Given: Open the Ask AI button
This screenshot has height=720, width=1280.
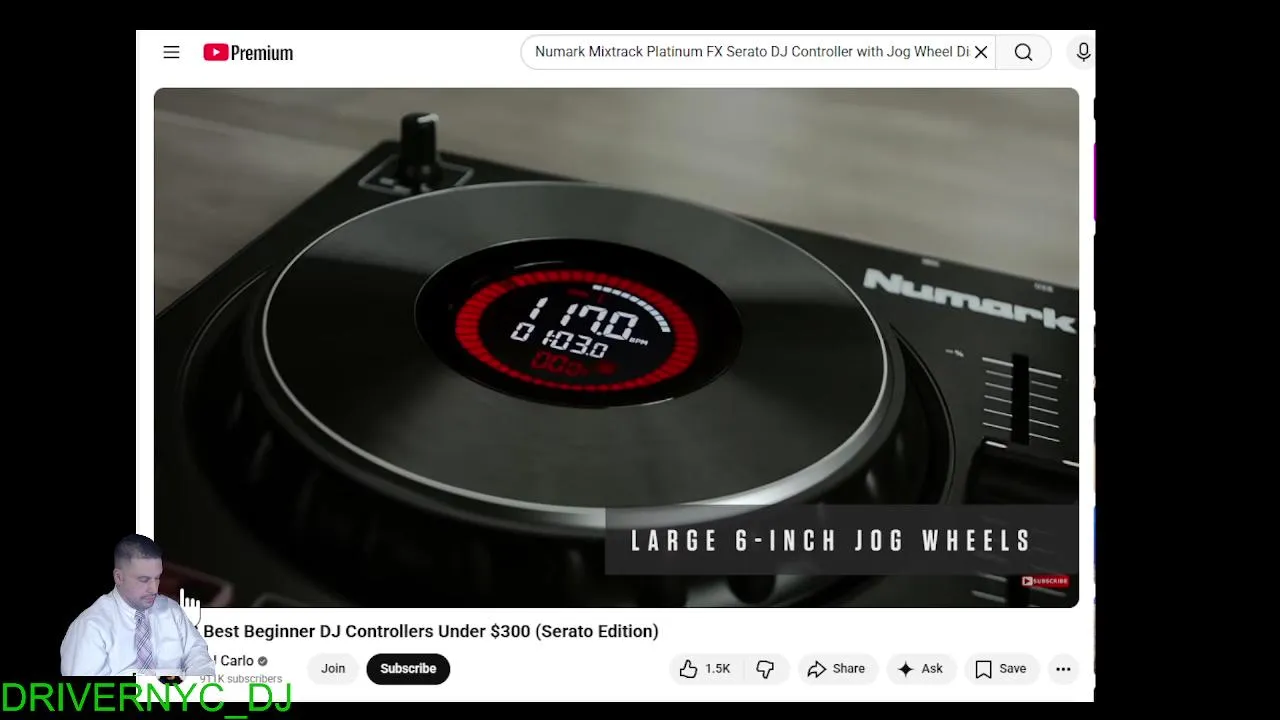Looking at the screenshot, I should [x=920, y=669].
